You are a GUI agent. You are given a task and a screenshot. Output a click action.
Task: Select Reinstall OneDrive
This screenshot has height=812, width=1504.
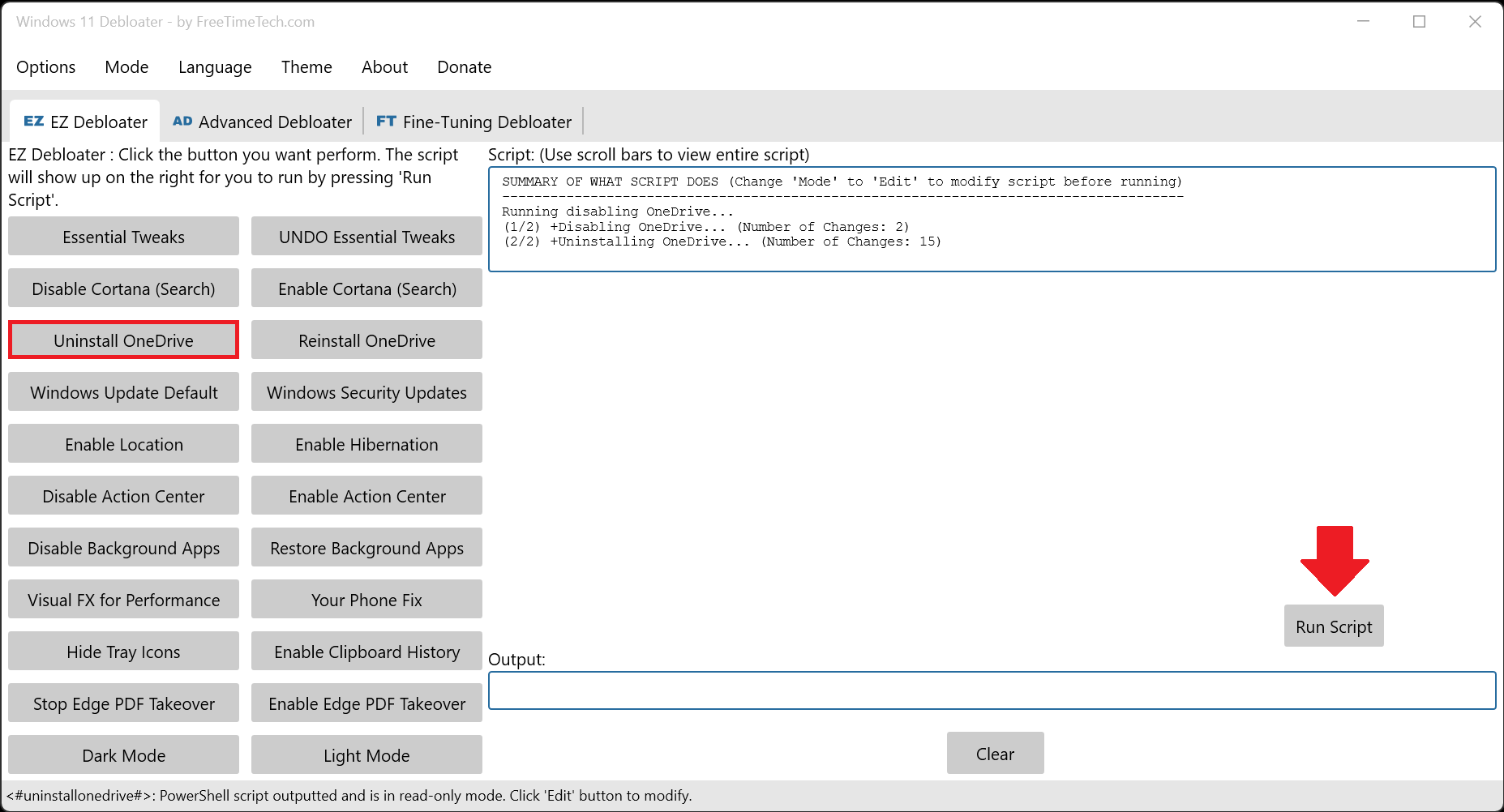click(x=366, y=340)
